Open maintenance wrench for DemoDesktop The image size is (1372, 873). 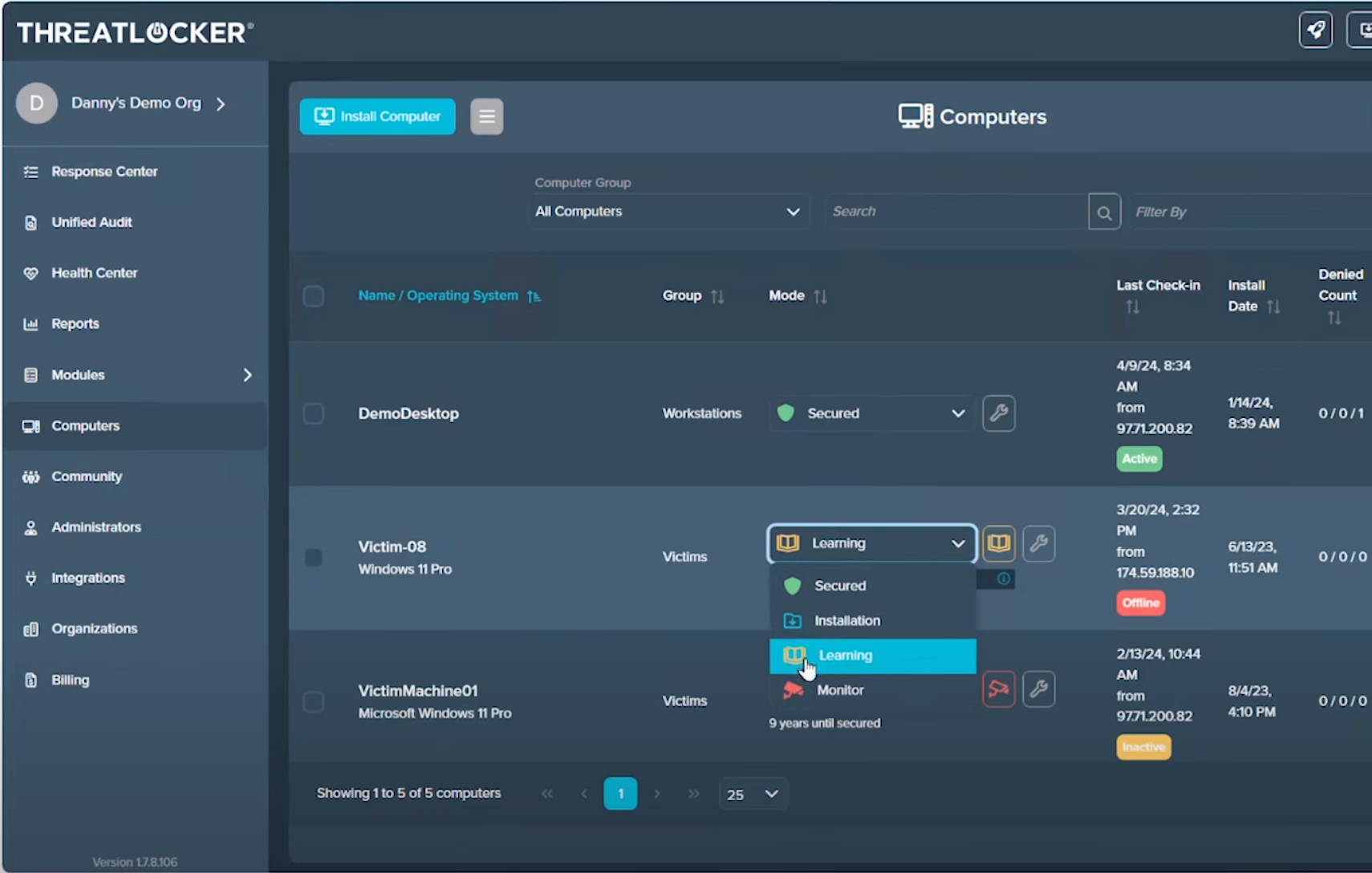999,413
